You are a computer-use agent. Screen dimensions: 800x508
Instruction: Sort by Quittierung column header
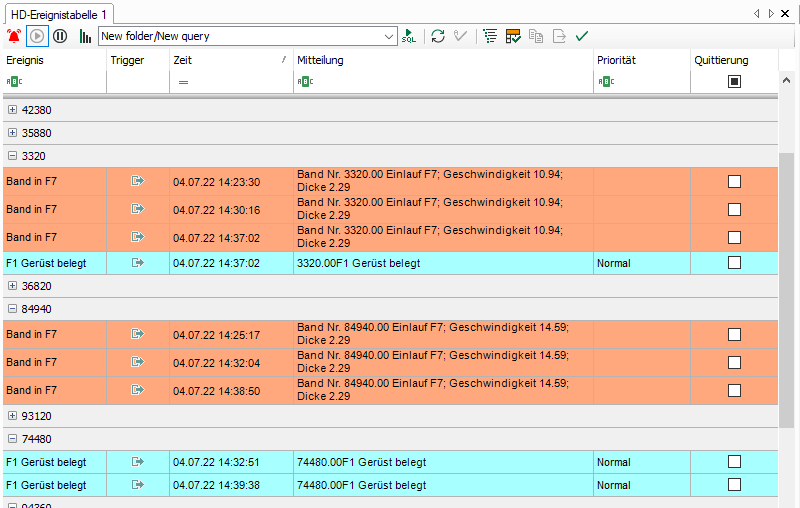(734, 60)
